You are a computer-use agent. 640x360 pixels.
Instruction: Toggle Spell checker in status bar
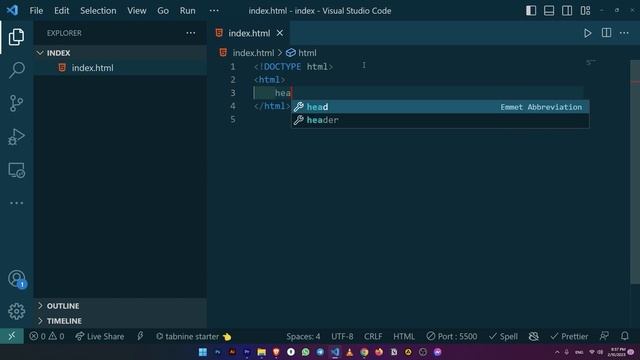[x=503, y=336]
